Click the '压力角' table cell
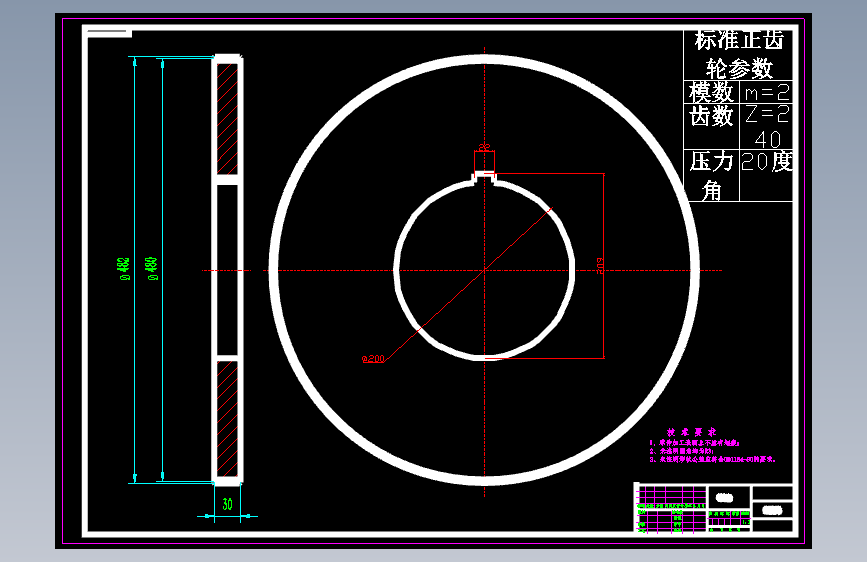The image size is (867, 562). 711,175
